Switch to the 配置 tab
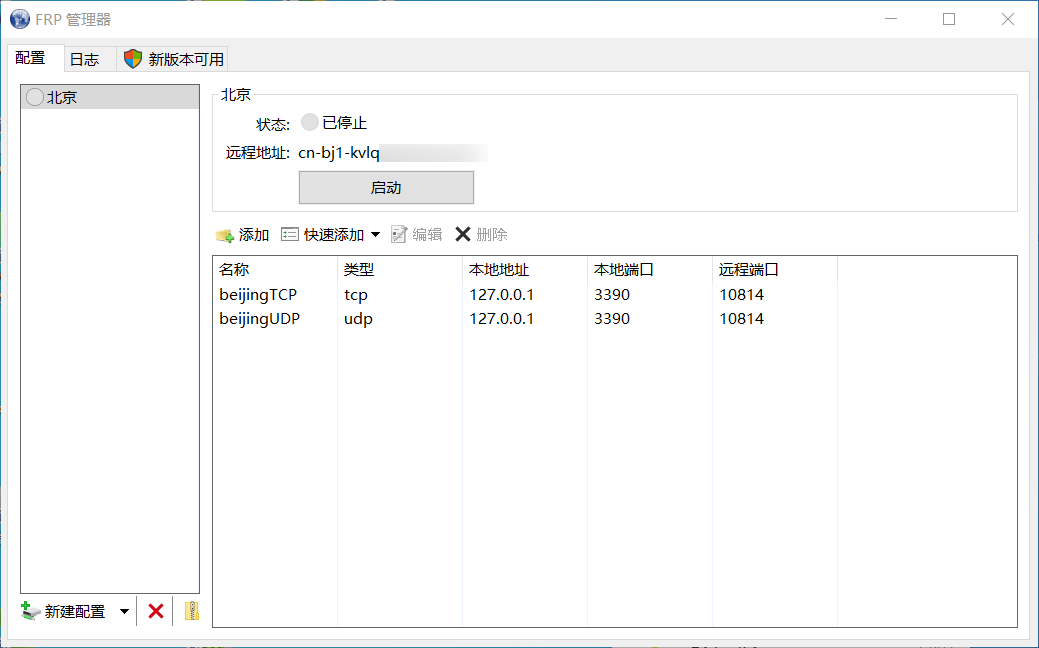The height and width of the screenshot is (648, 1039). pos(33,58)
